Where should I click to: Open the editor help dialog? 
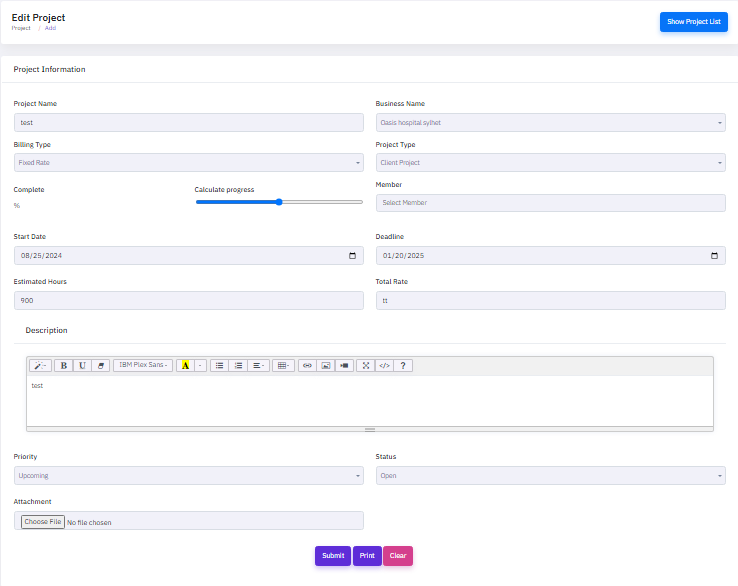pyautogui.click(x=403, y=366)
